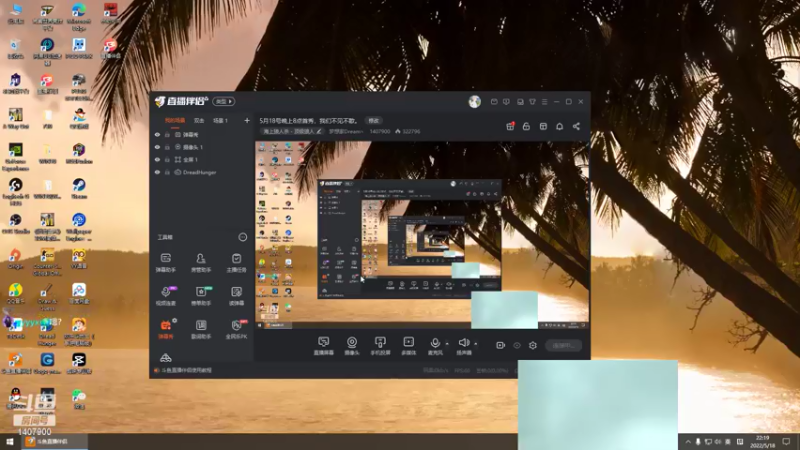Viewport: 800px width, 450px height.
Task: Toggle visibility of 全屏 1 layer
Action: 157,160
